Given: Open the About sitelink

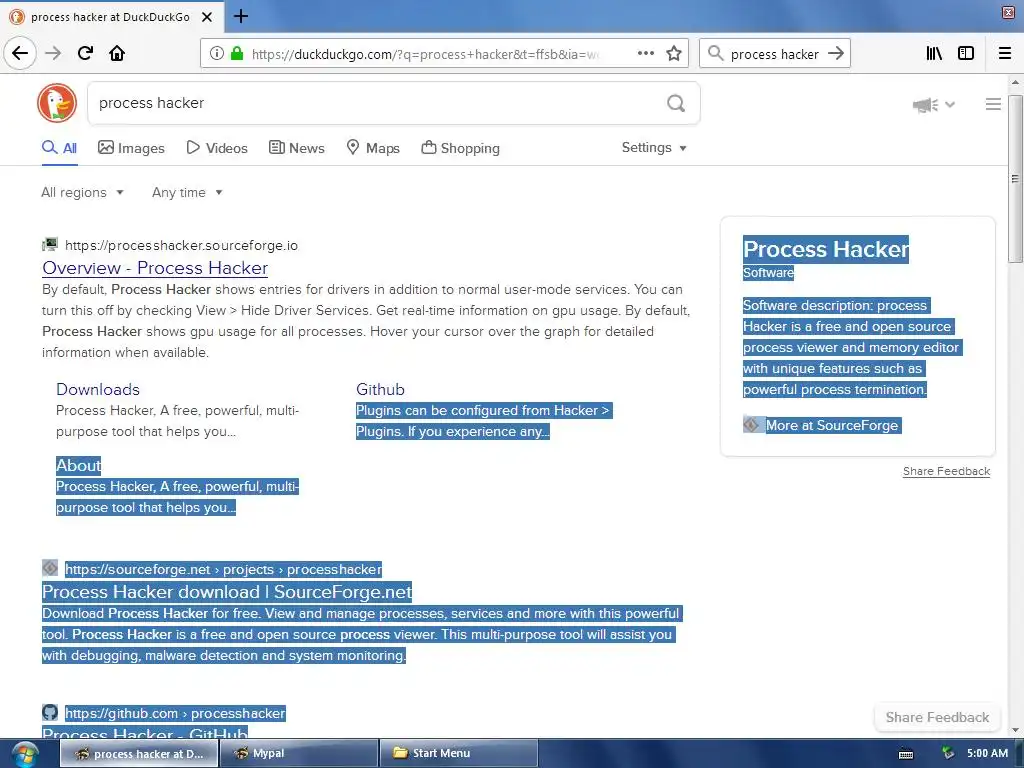Looking at the screenshot, I should pos(78,465).
